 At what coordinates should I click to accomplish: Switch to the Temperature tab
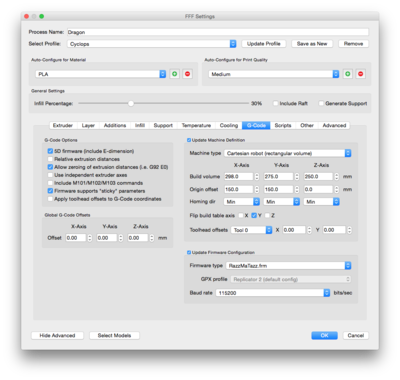coord(196,125)
